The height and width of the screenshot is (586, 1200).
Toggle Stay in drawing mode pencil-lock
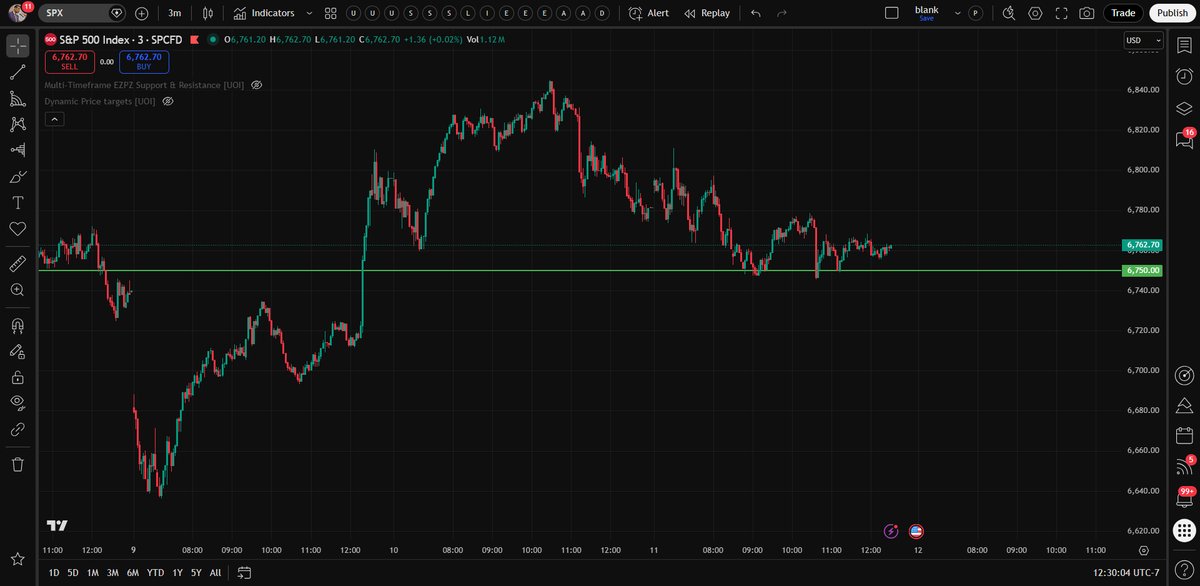coord(17,351)
